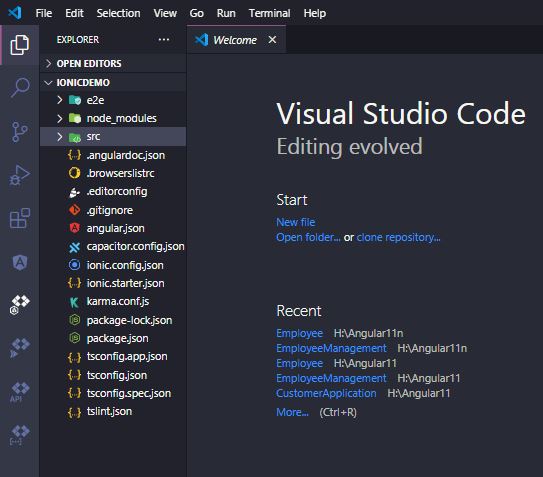Open the Selection menu

coord(118,13)
